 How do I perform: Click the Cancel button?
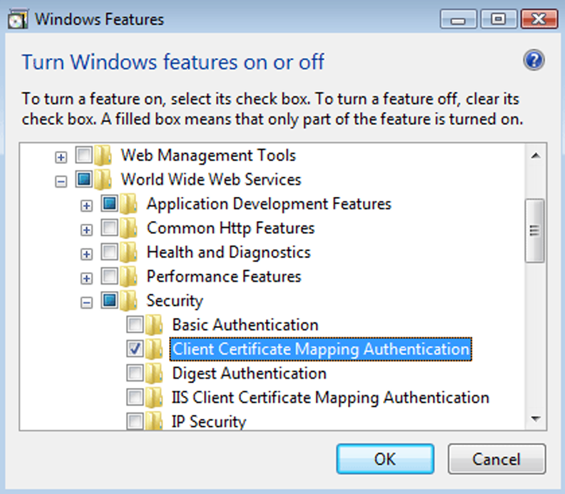[x=497, y=459]
